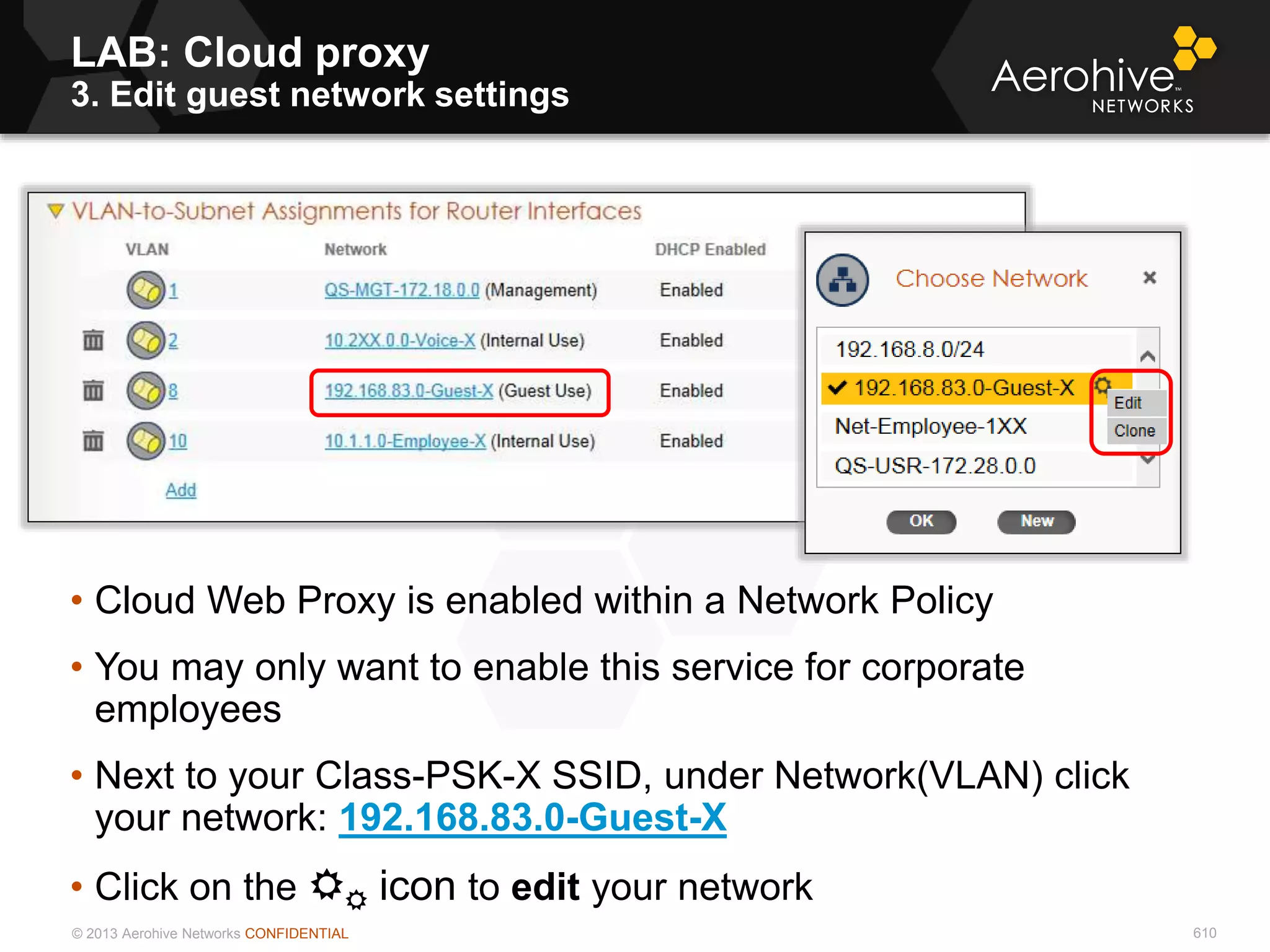The image size is (1270, 952).
Task: Open VLAN 10 link
Action: (x=177, y=441)
